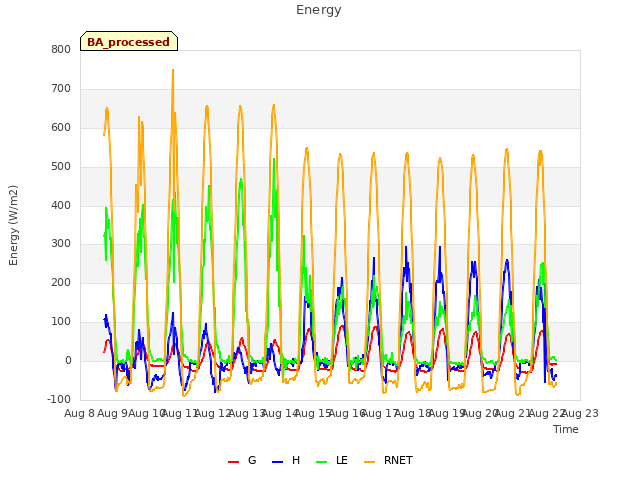Click the tallest RNET peak near 750
The image size is (640, 480).
(x=173, y=70)
